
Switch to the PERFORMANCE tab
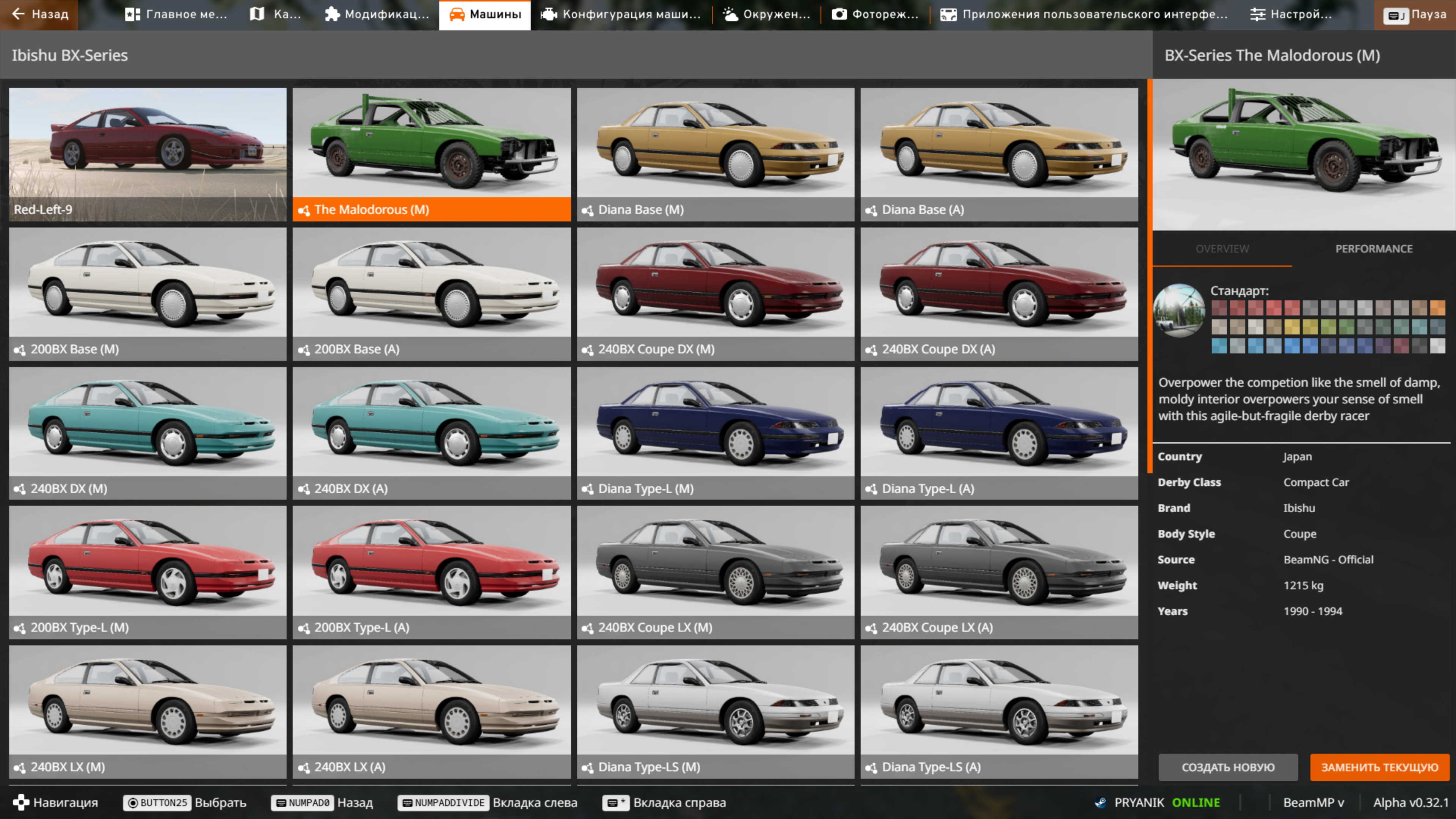click(x=1373, y=249)
